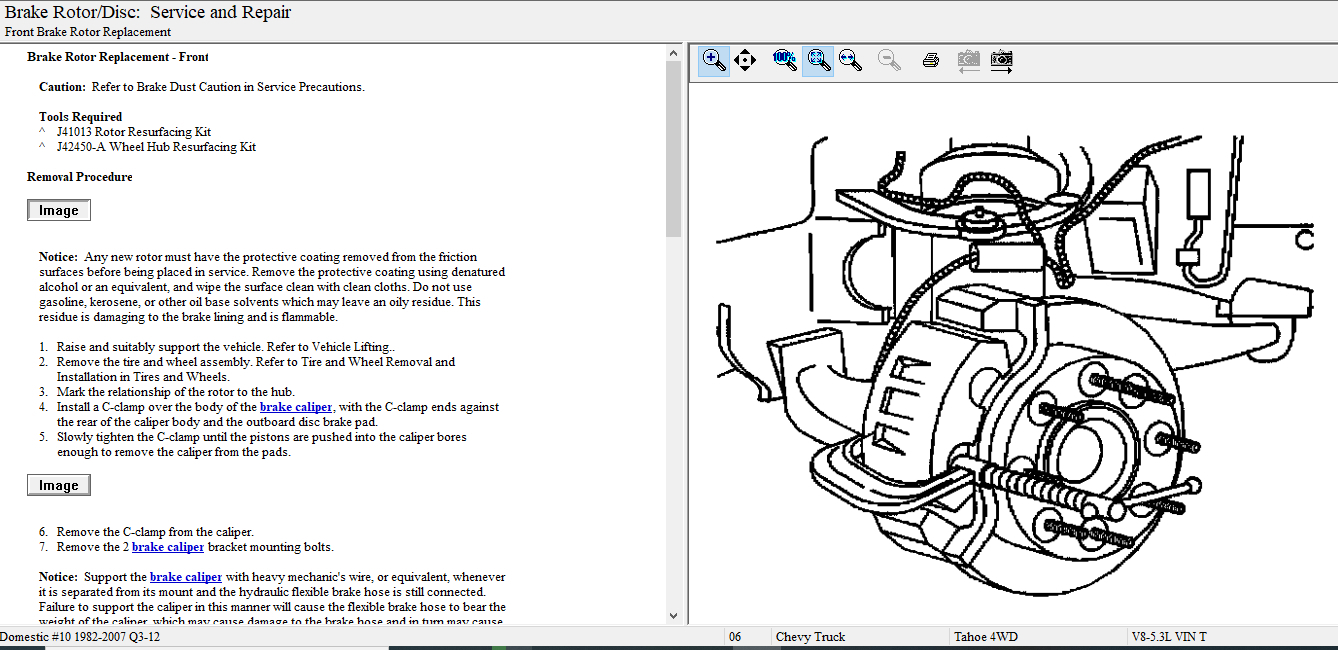Screen dimensions: 1338x650
Task: Select the zoom in magnifier tool
Action: [x=713, y=60]
